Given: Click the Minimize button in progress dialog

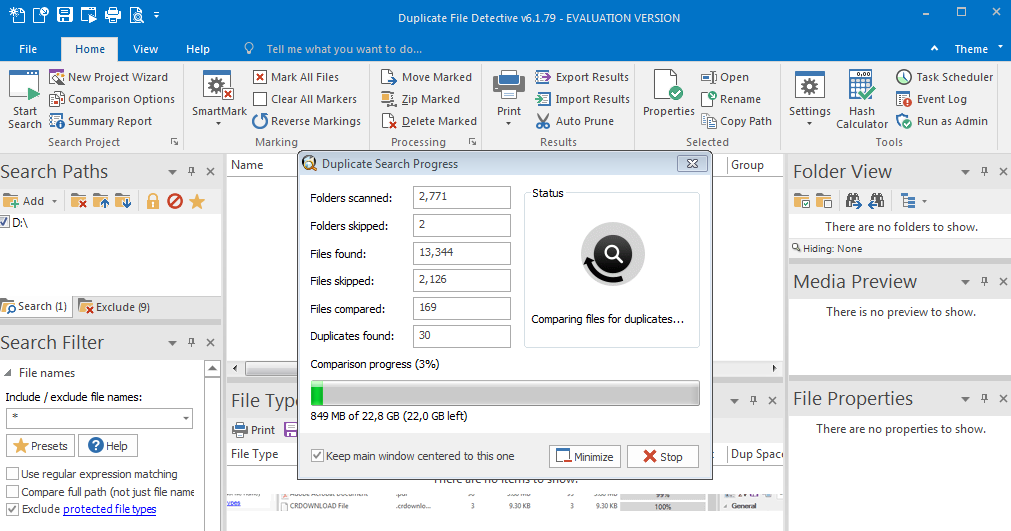Looking at the screenshot, I should [x=585, y=456].
